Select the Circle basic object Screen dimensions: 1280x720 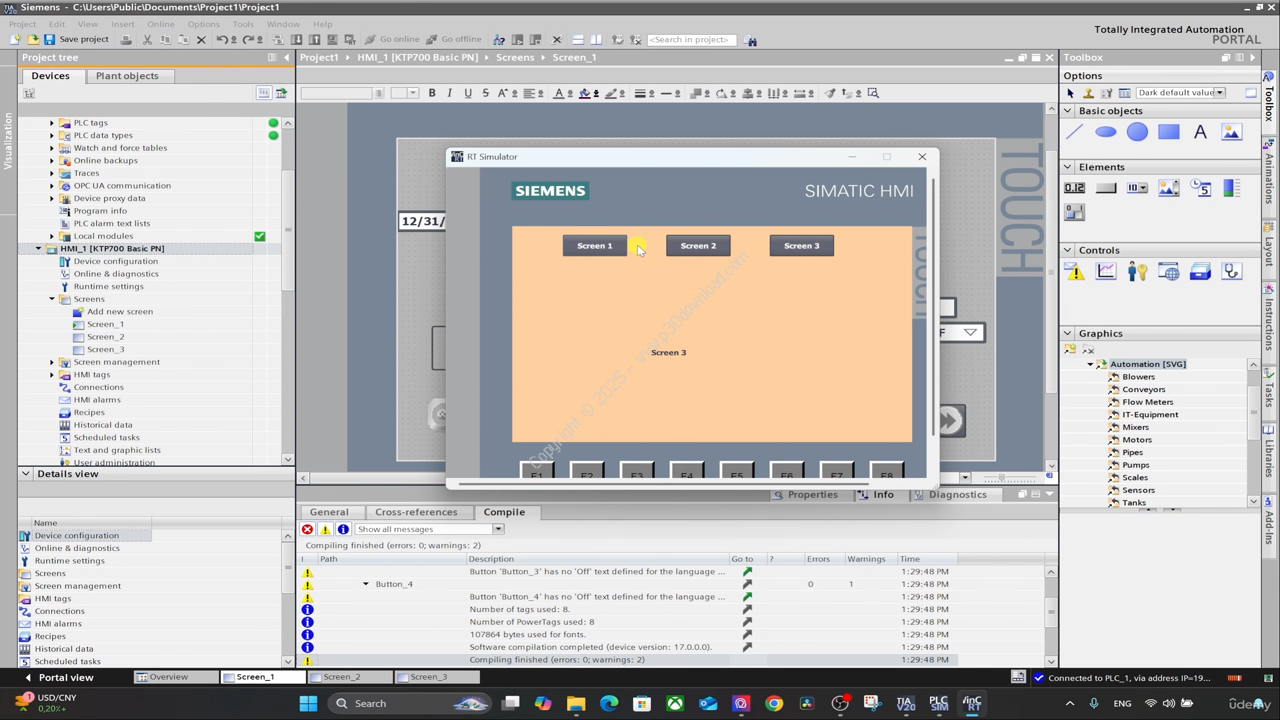pos(1137,132)
